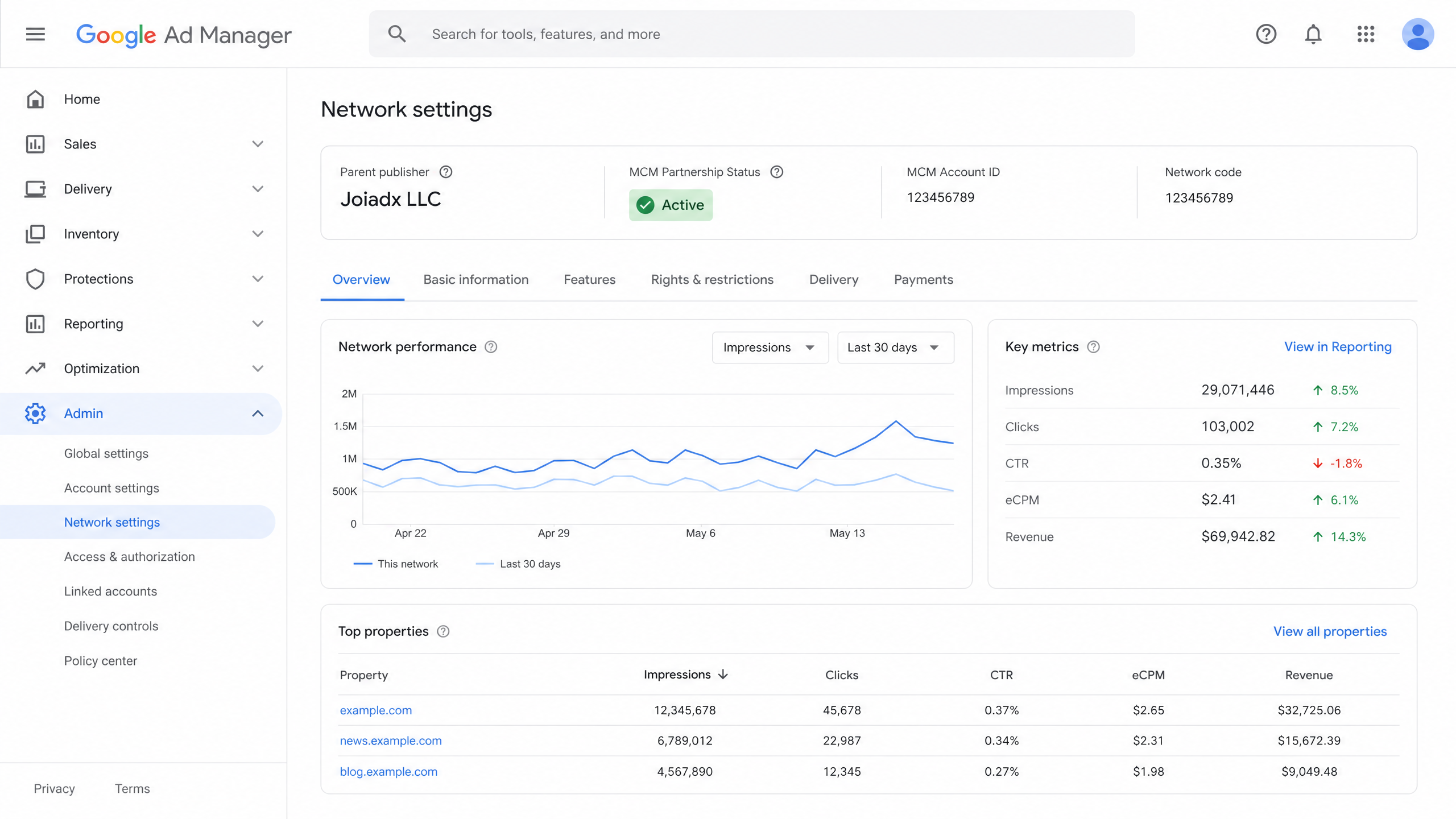
Task: Show help for Key metrics
Action: 1093,347
